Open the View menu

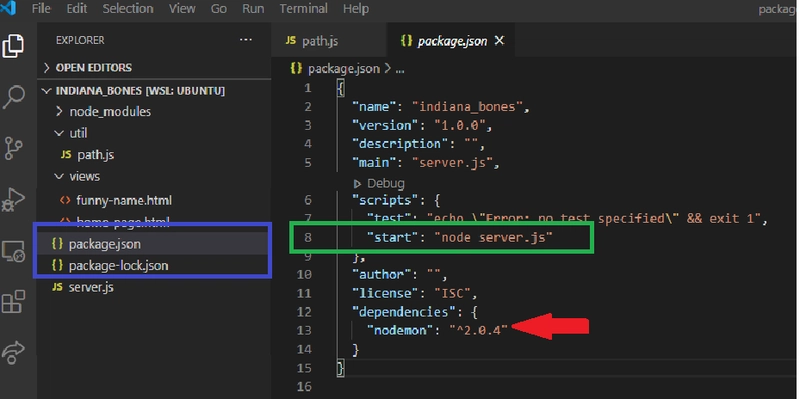tap(182, 9)
